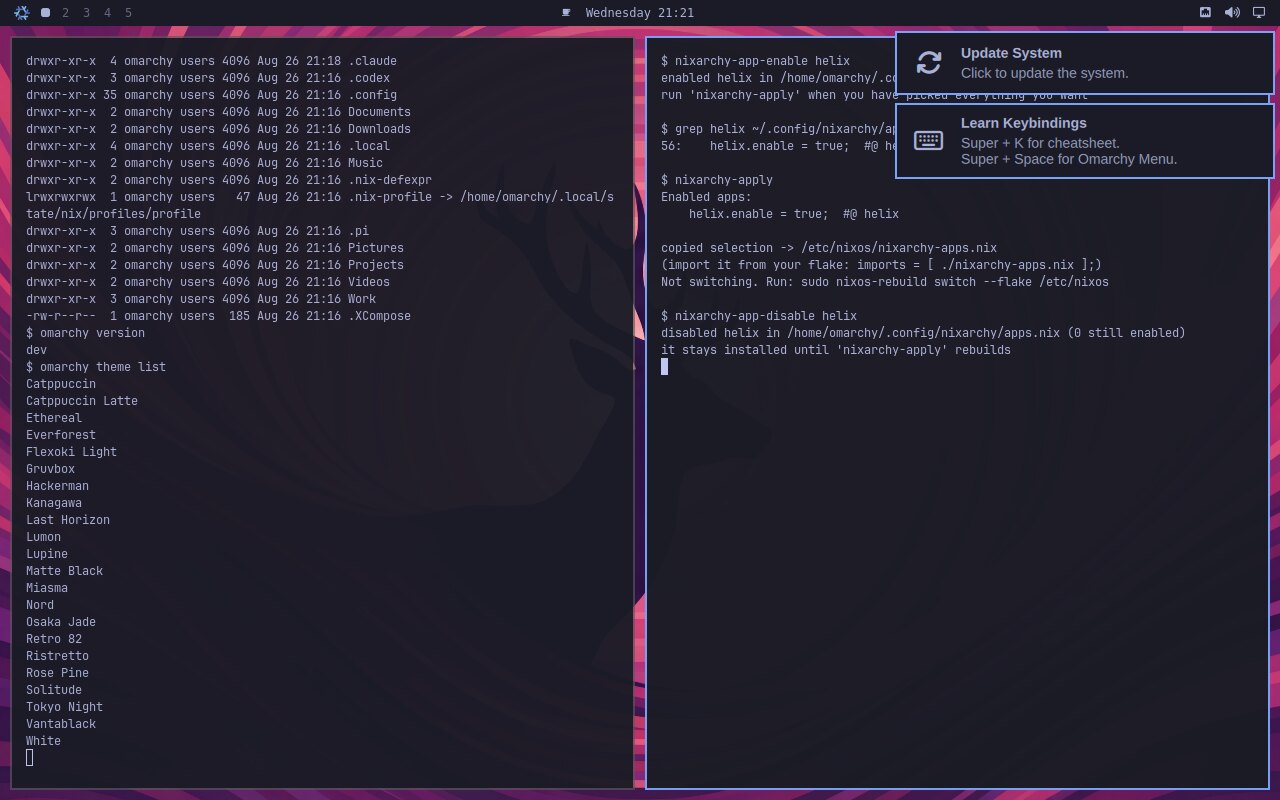The width and height of the screenshot is (1280, 800).
Task: Click 'Osaka Jade' theme name
Action: 61,622
